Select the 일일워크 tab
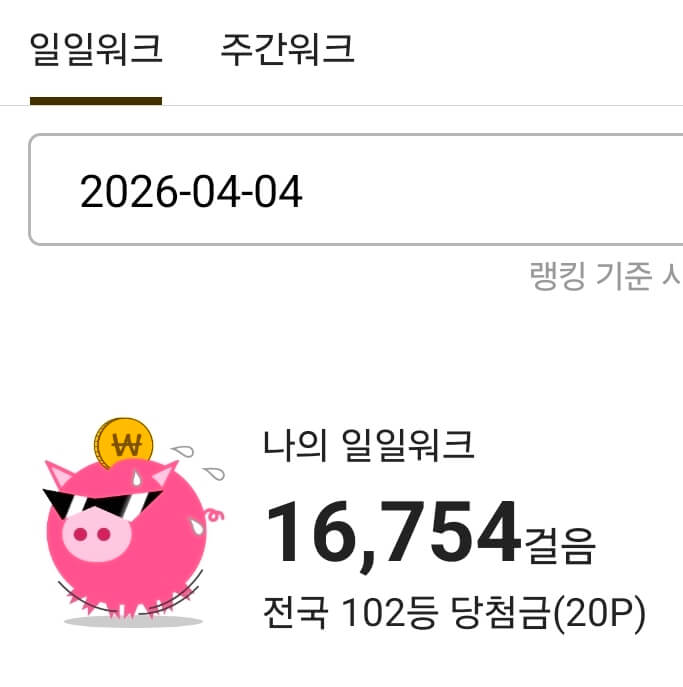683x687 pixels. (x=96, y=50)
